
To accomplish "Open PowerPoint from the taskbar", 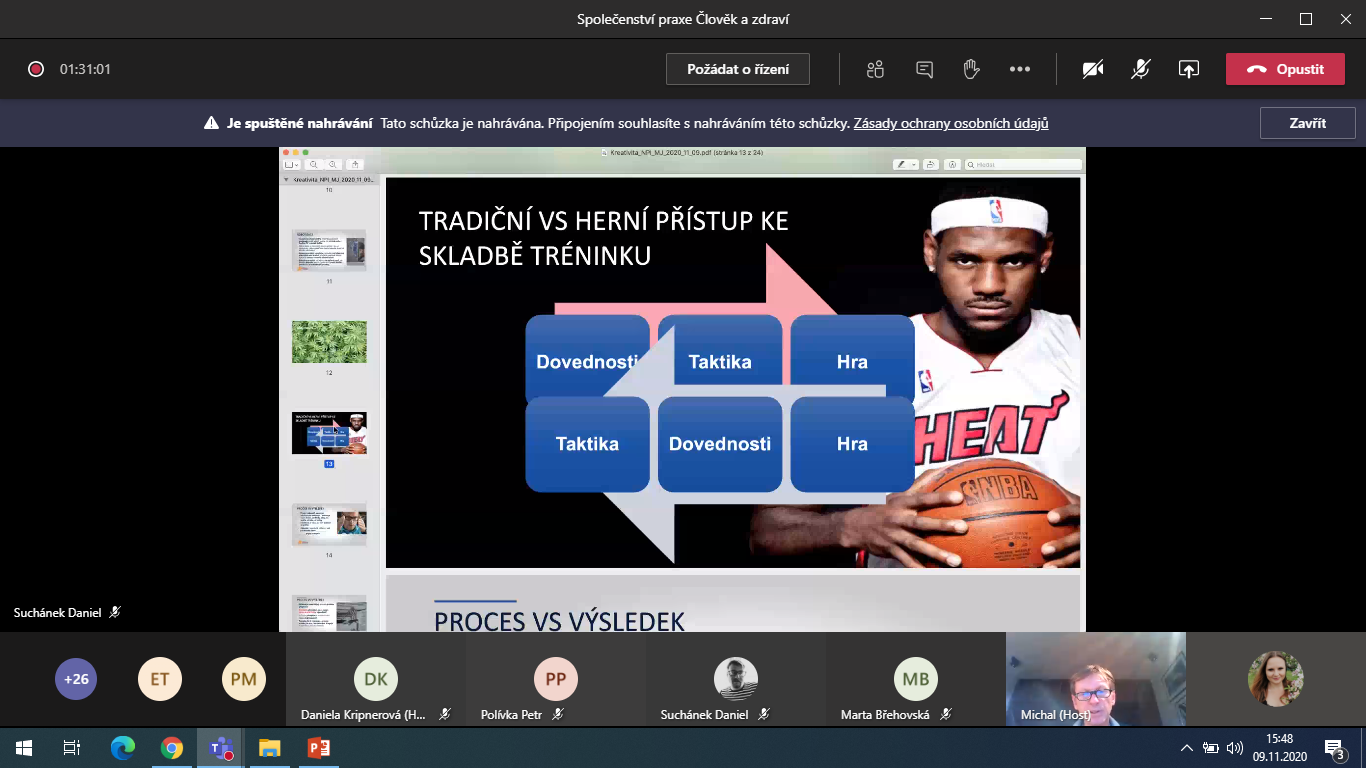I will [318, 747].
